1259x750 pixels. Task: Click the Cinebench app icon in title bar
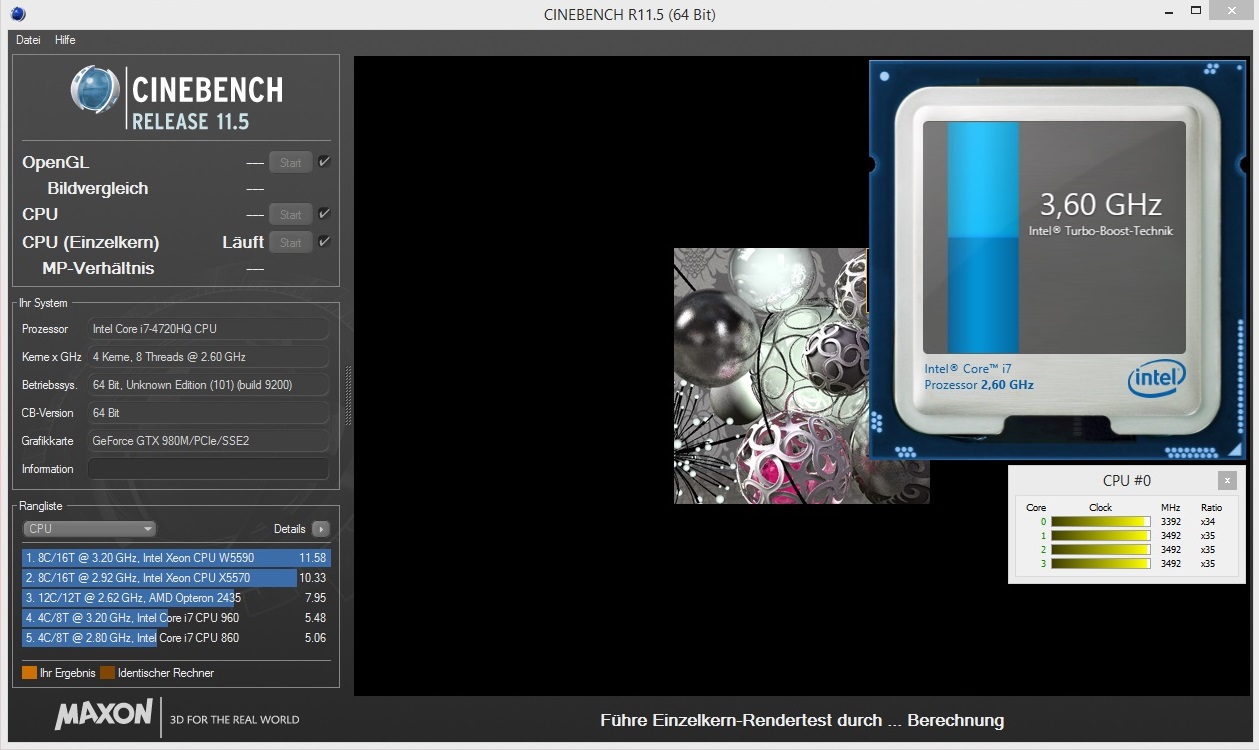(18, 14)
